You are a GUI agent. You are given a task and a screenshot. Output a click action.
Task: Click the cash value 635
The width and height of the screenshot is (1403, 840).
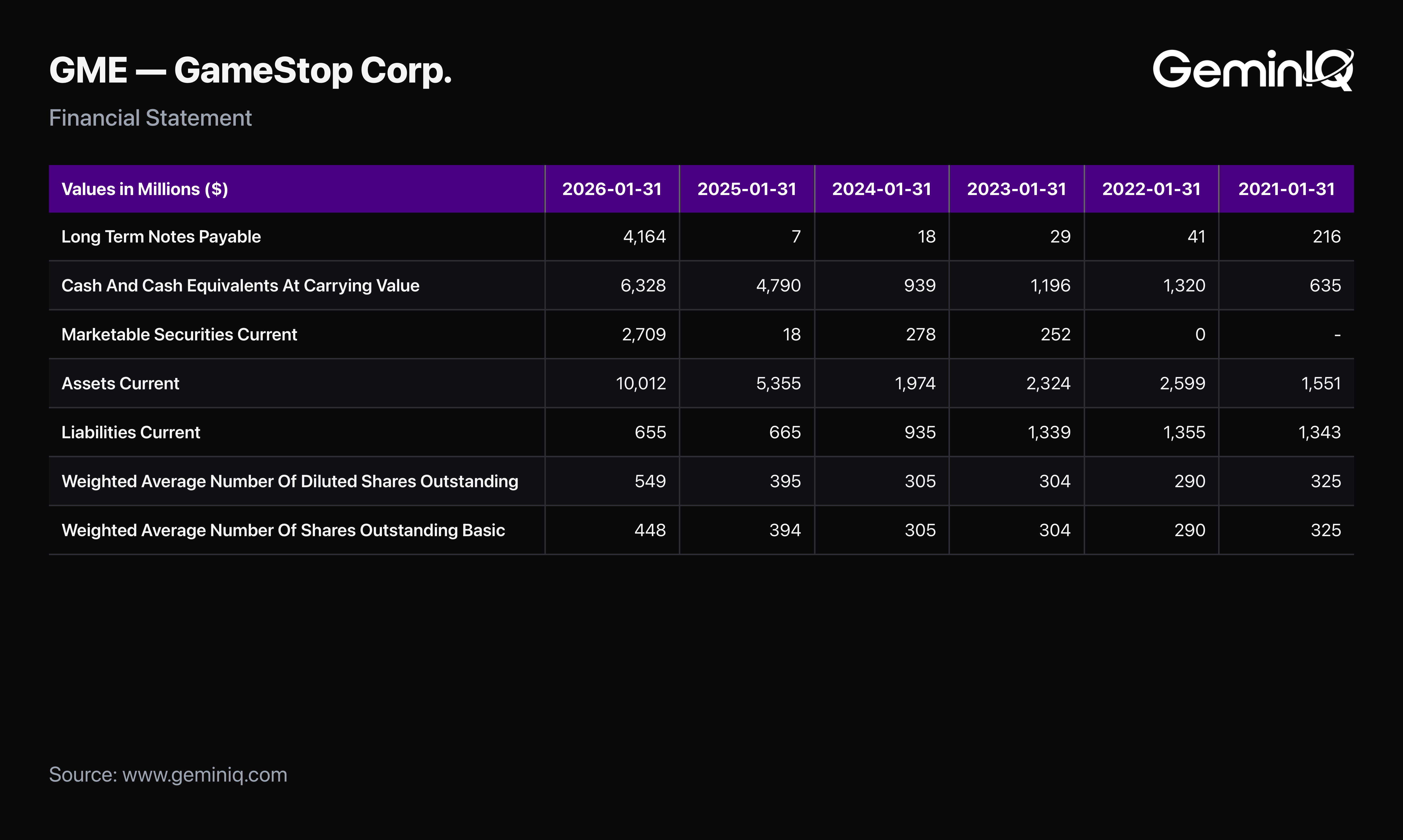[x=1326, y=286]
